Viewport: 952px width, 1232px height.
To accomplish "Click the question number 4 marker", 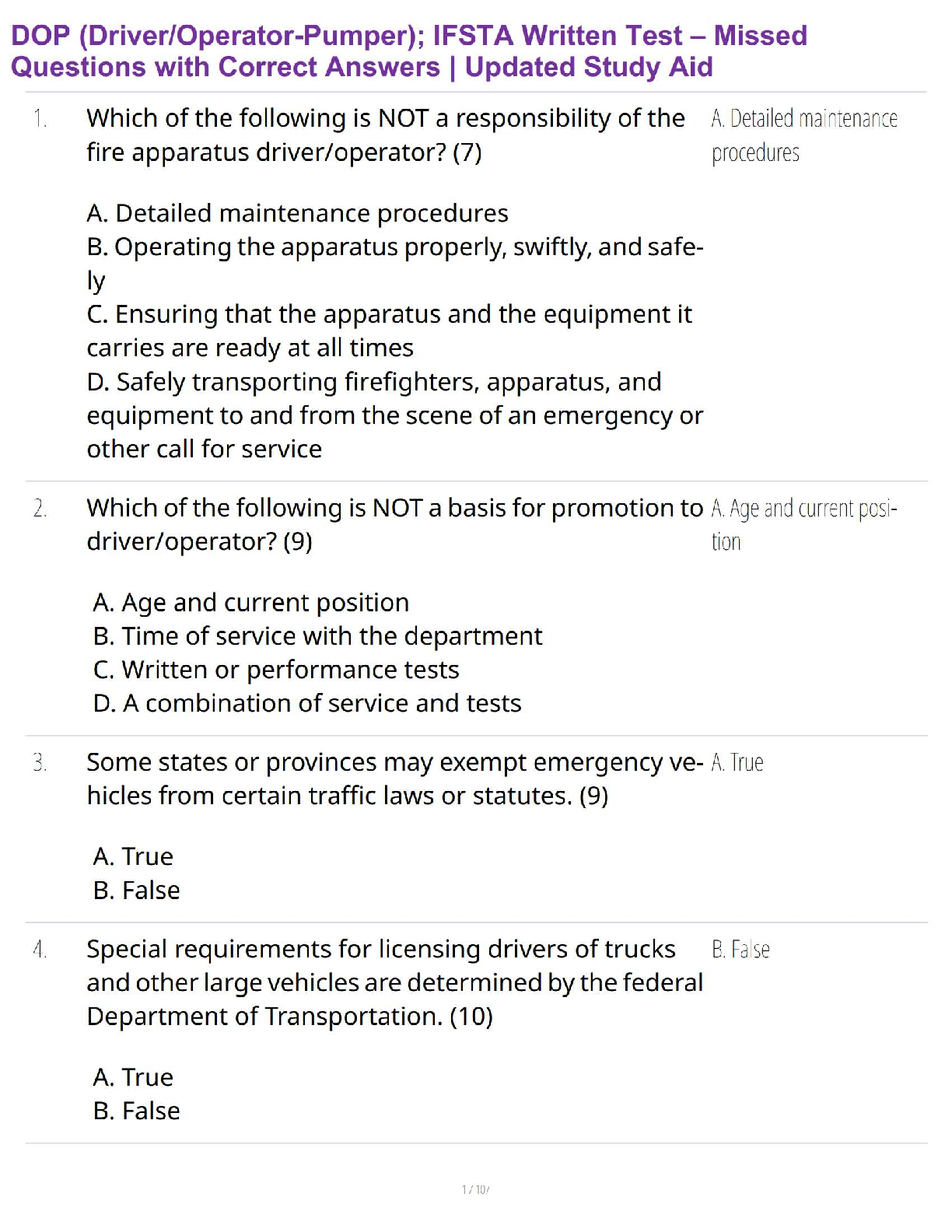I will [x=40, y=950].
